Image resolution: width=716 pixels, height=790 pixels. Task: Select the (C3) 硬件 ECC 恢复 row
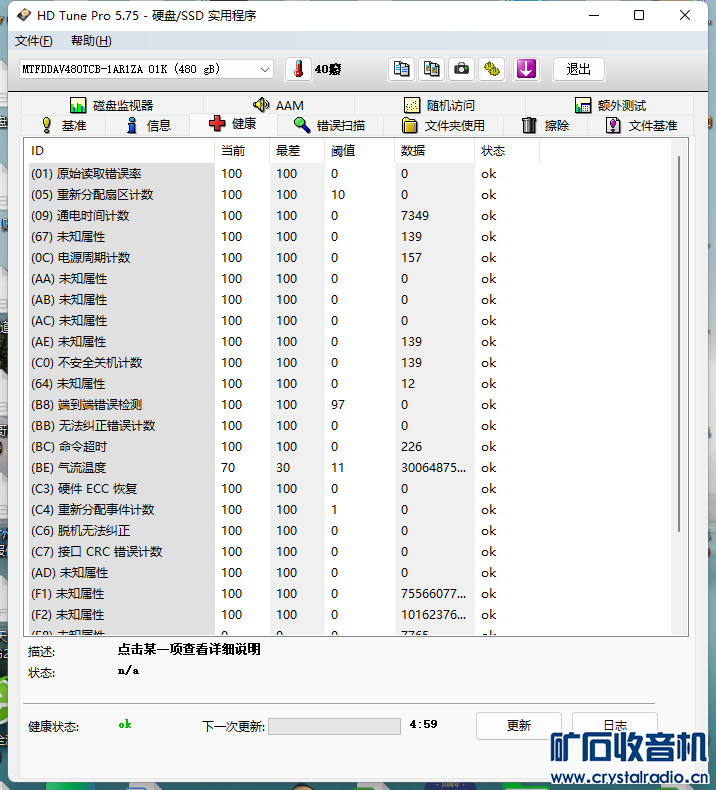pos(349,489)
